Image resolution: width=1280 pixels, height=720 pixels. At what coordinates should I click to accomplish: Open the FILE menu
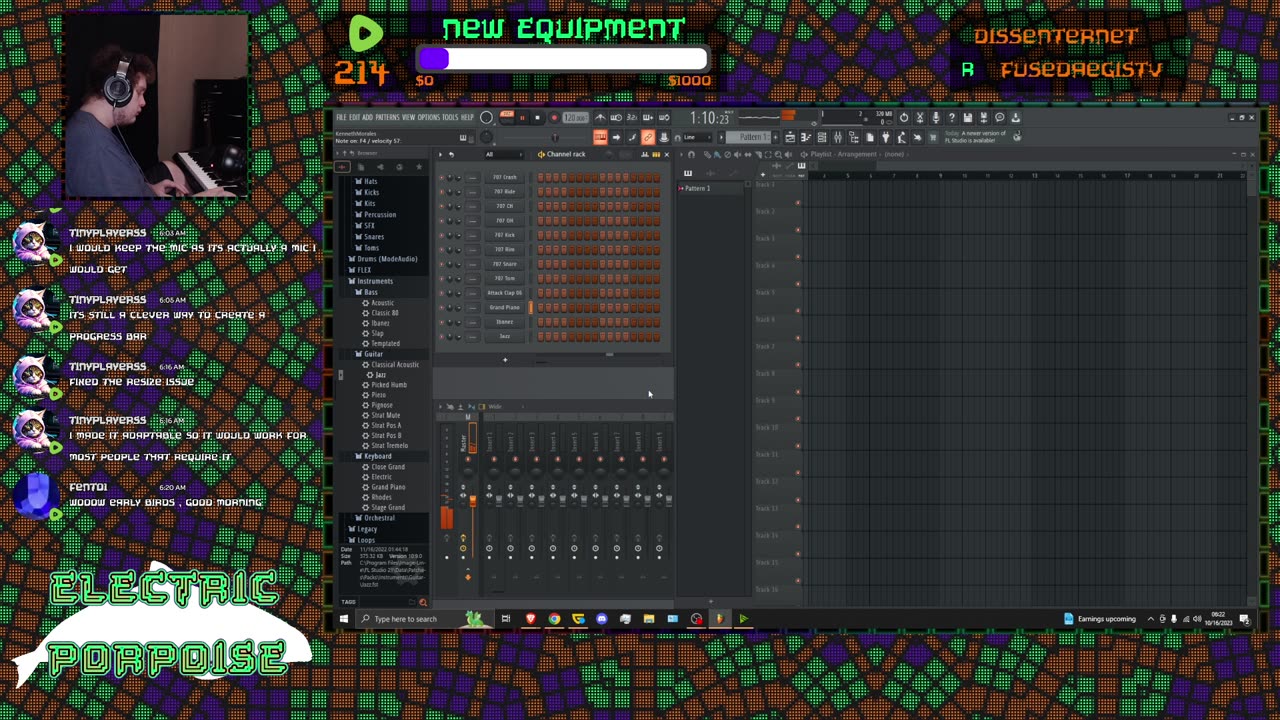click(x=341, y=118)
